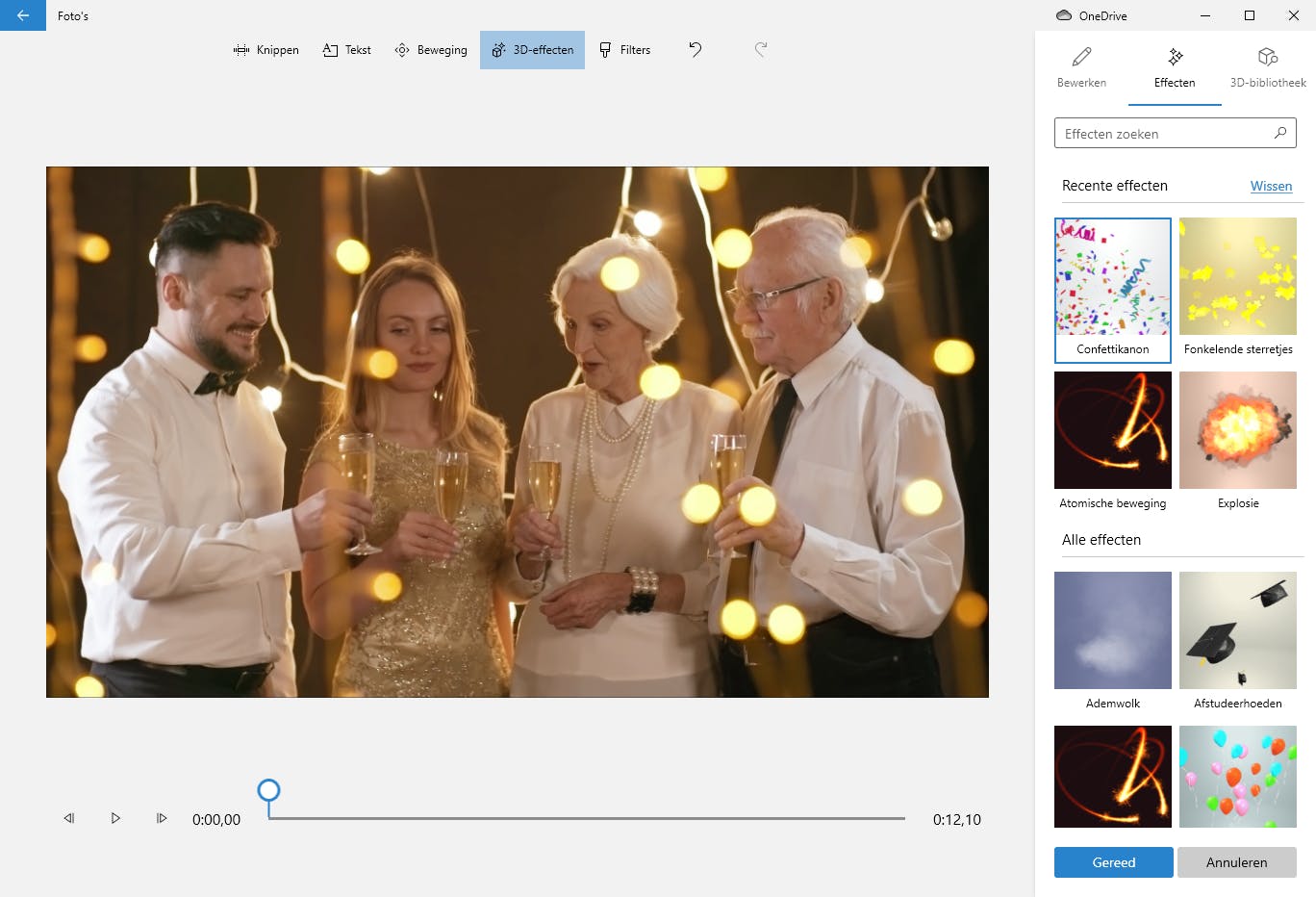
Task: Maximize the Foto's window
Action: [1250, 15]
